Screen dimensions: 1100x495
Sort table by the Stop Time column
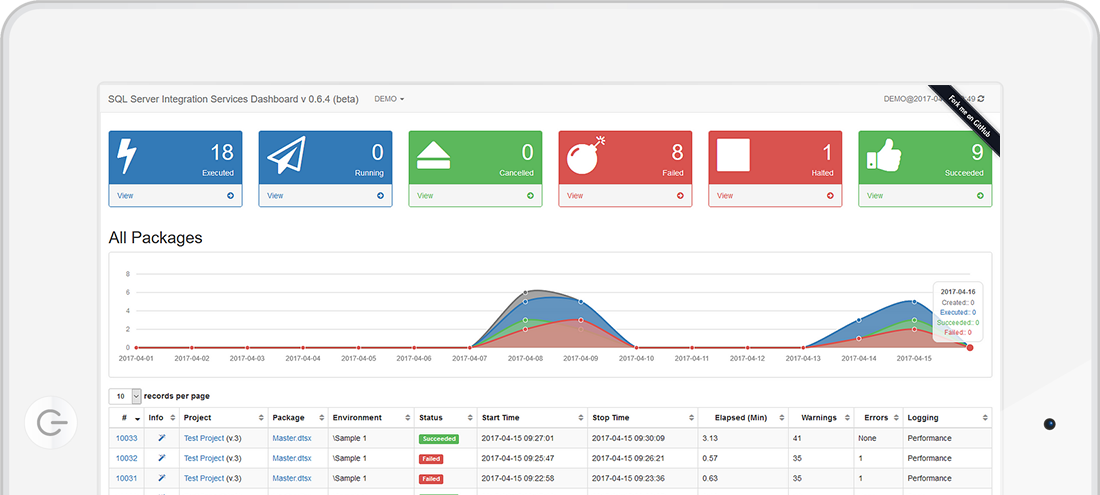(643, 417)
